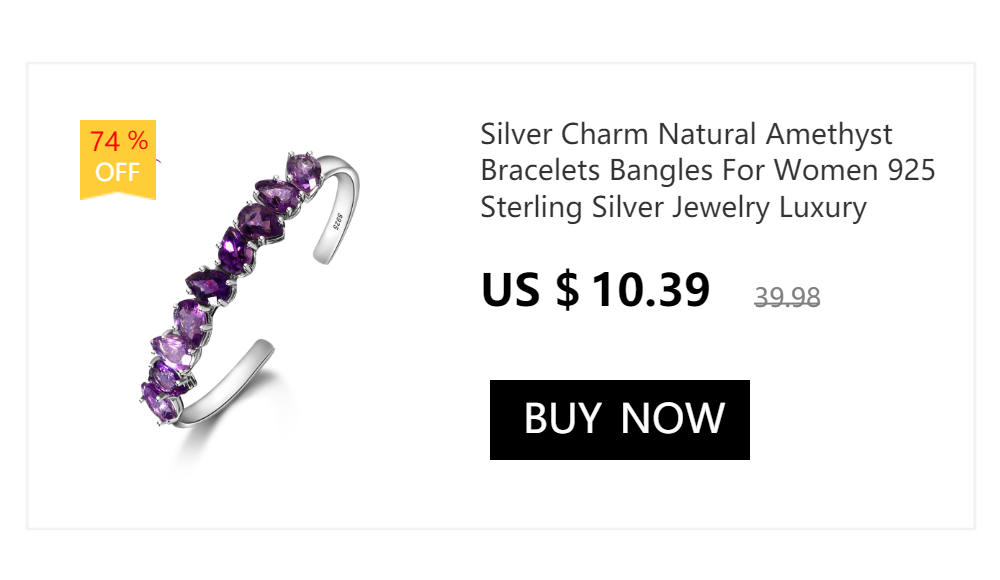Click the red '74 %' text in the badge
The image size is (1000, 580).
pyautogui.click(x=119, y=142)
